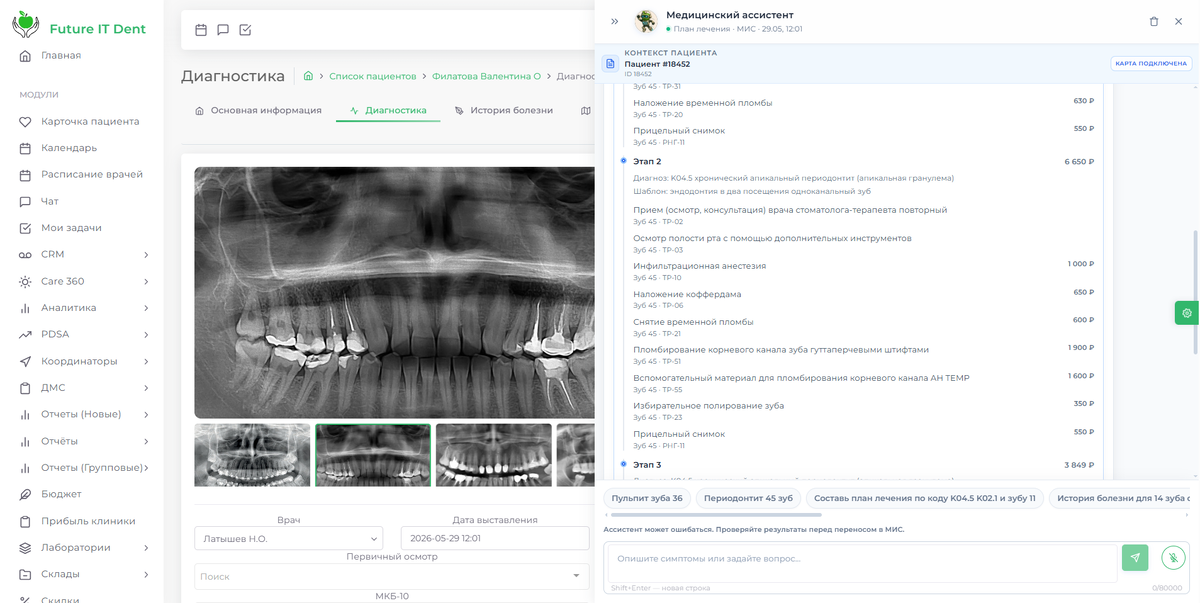1200x603 pixels.
Task: Click Филатова Валентина О breadcrumb link
Action: coord(486,76)
